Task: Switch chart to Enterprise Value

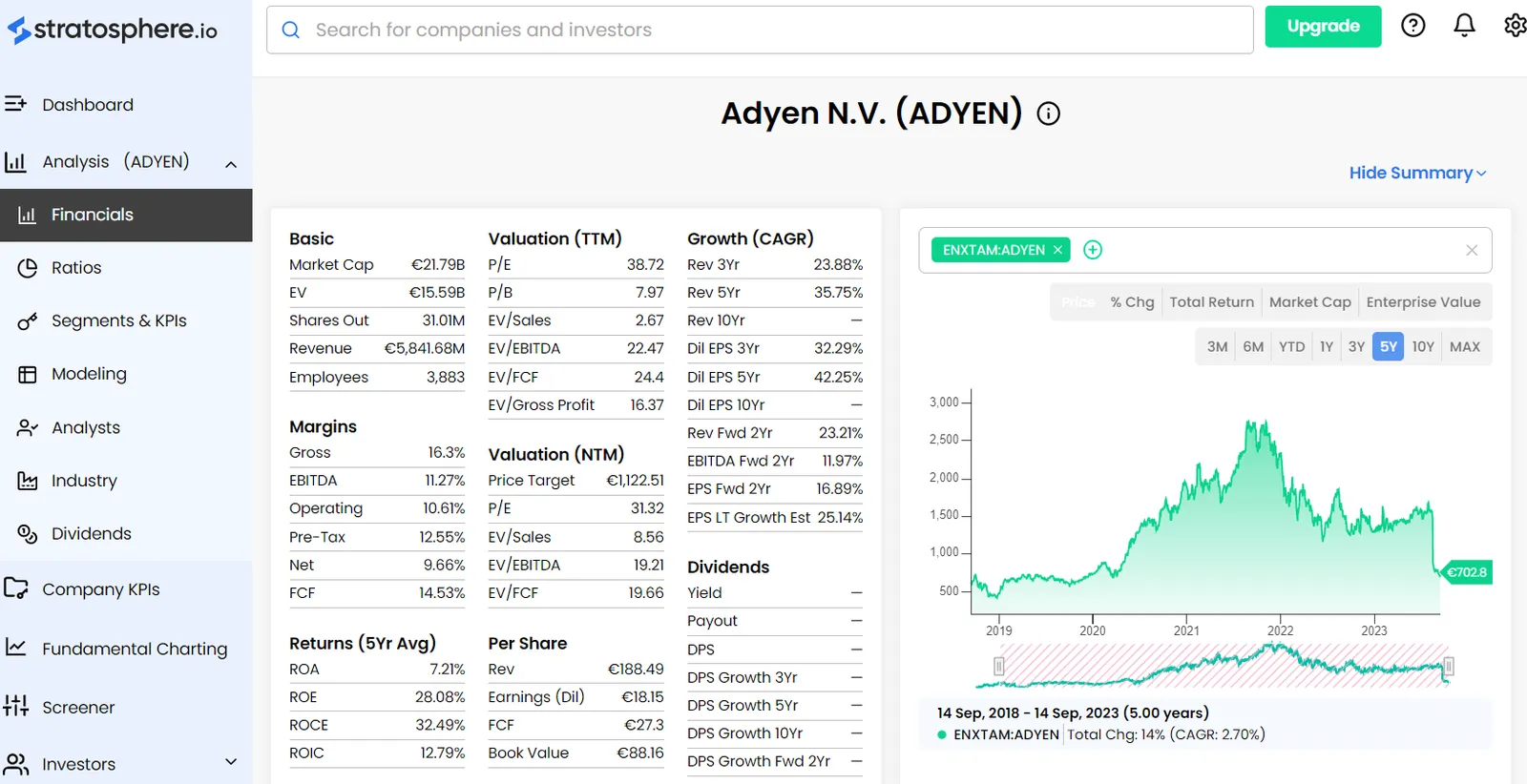Action: (1423, 302)
